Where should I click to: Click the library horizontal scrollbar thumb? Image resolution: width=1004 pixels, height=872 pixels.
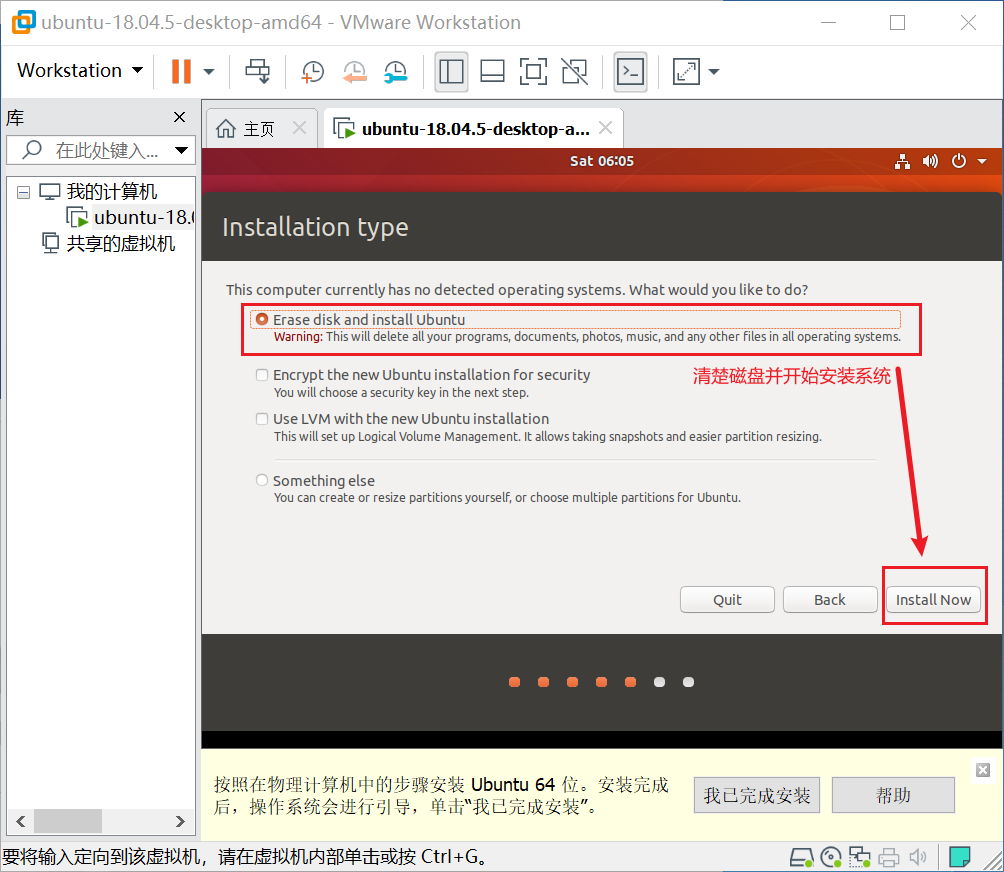68,821
